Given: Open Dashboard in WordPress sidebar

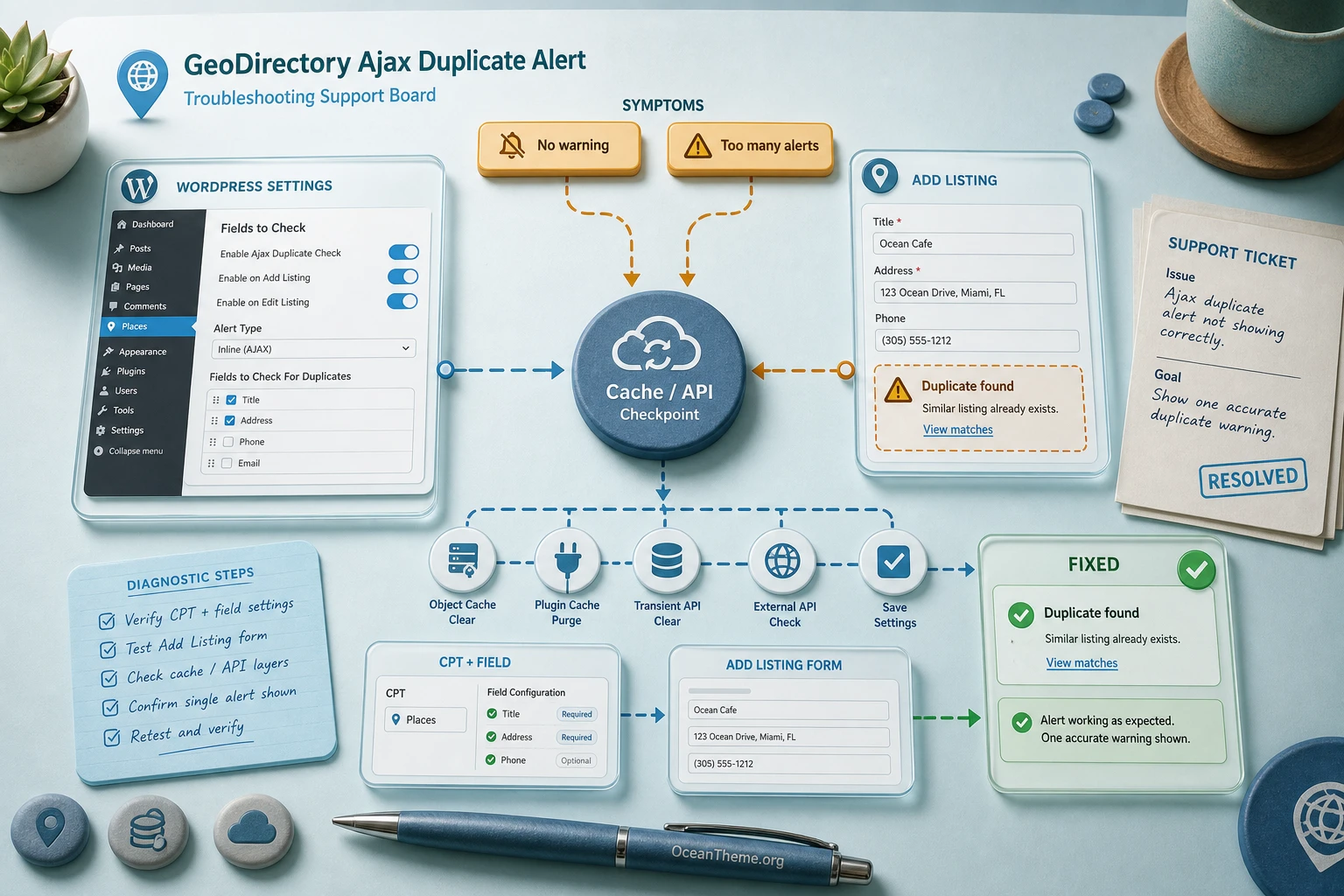Looking at the screenshot, I should [x=152, y=224].
